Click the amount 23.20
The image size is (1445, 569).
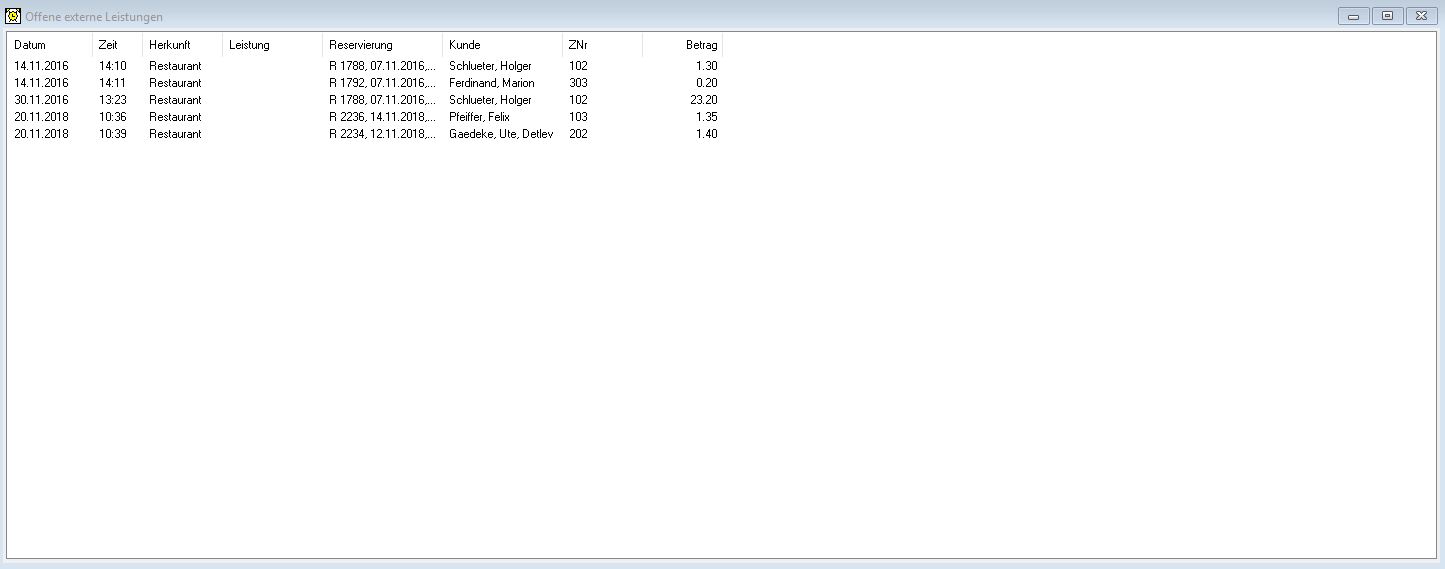704,100
